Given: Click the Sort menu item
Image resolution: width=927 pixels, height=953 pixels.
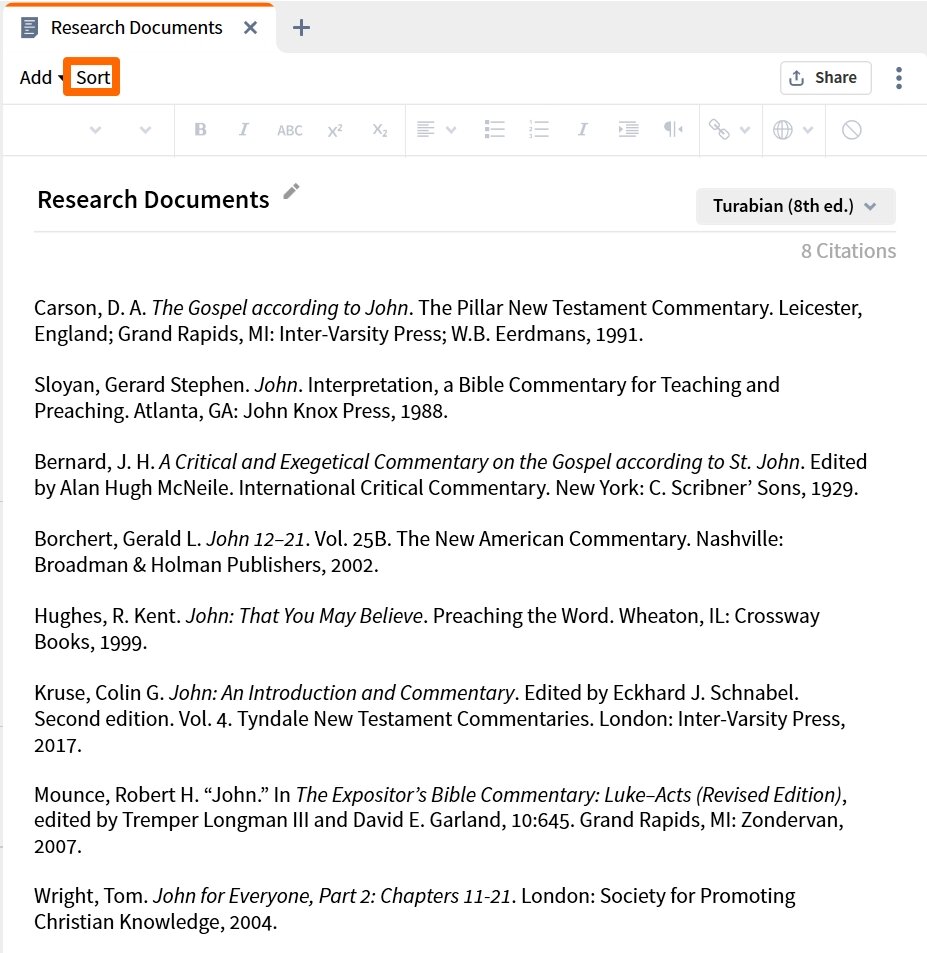Looking at the screenshot, I should tap(93, 78).
